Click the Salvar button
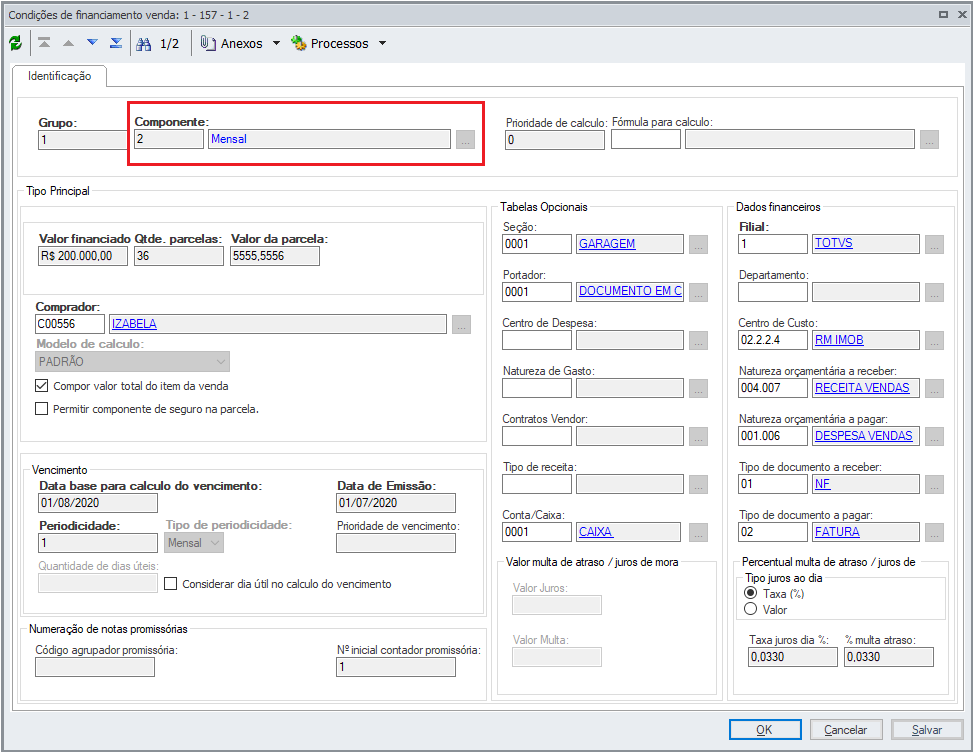Screen dimensions: 973x752 tap(926, 730)
